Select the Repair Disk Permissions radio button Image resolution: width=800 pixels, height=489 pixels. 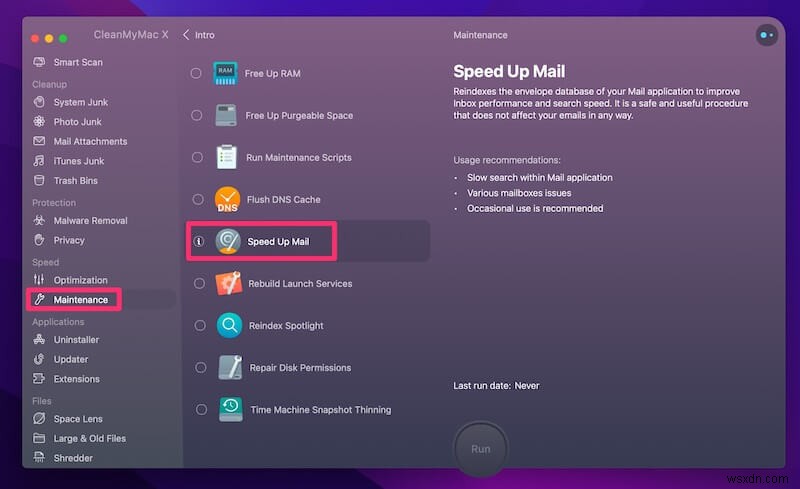click(x=201, y=368)
